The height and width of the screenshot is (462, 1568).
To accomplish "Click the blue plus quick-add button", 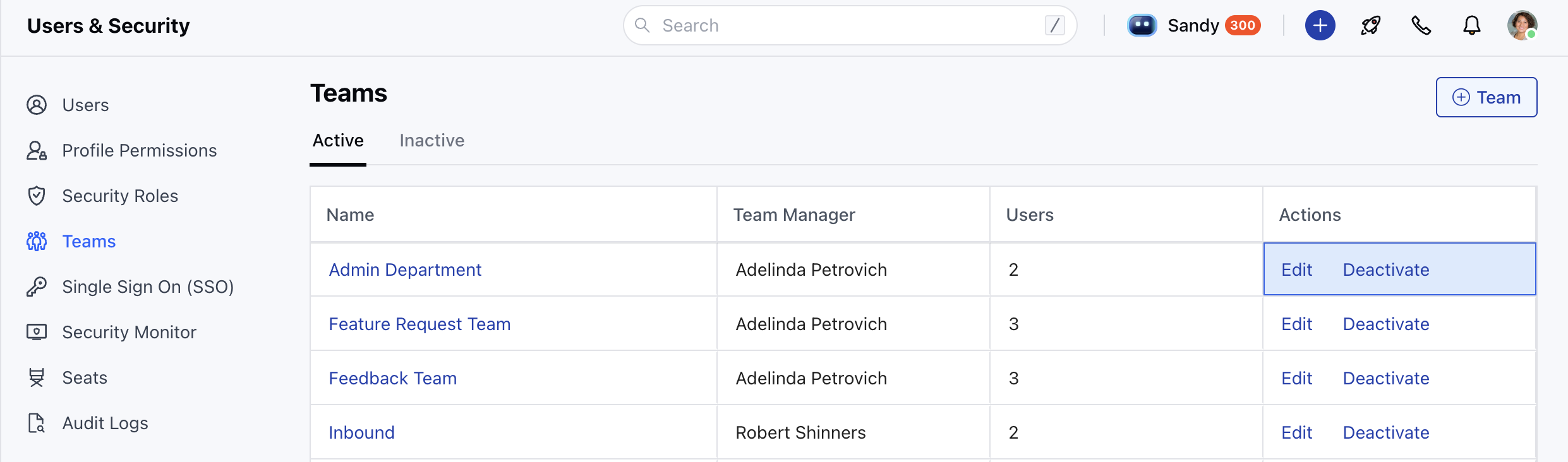I will [x=1320, y=25].
